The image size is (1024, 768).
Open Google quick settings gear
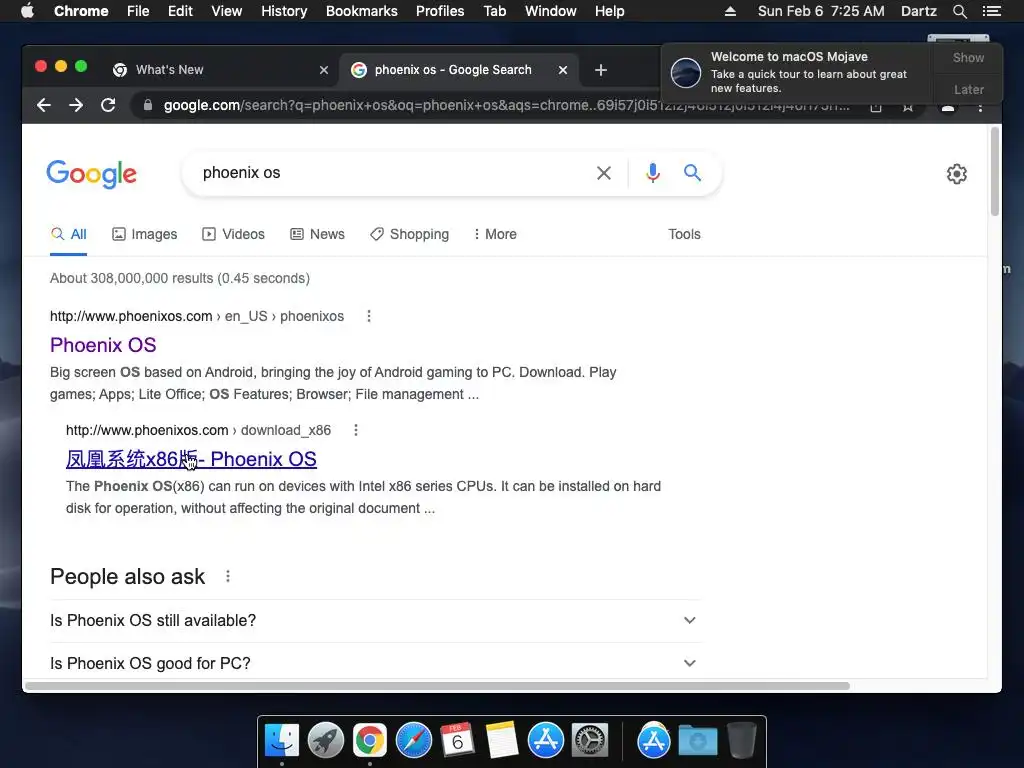957,174
